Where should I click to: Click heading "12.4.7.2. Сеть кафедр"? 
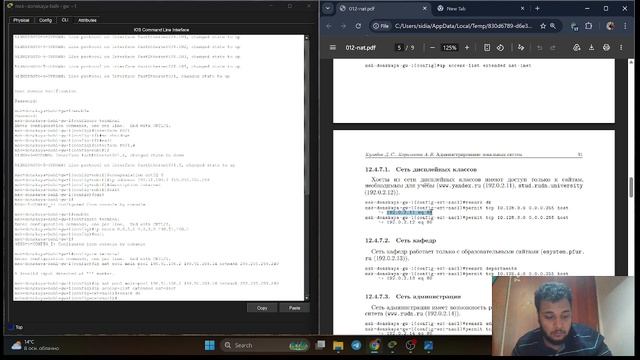[400, 240]
